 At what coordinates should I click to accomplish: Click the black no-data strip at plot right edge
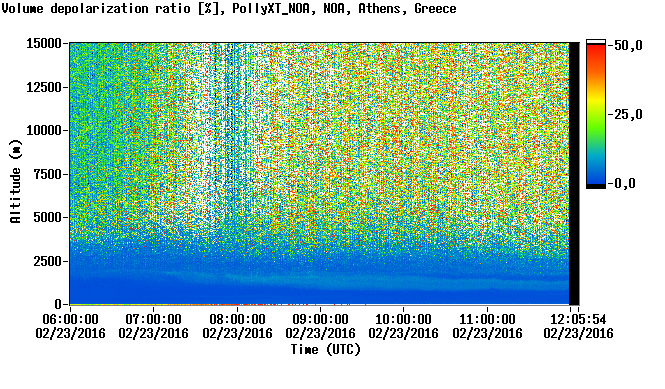click(574, 173)
